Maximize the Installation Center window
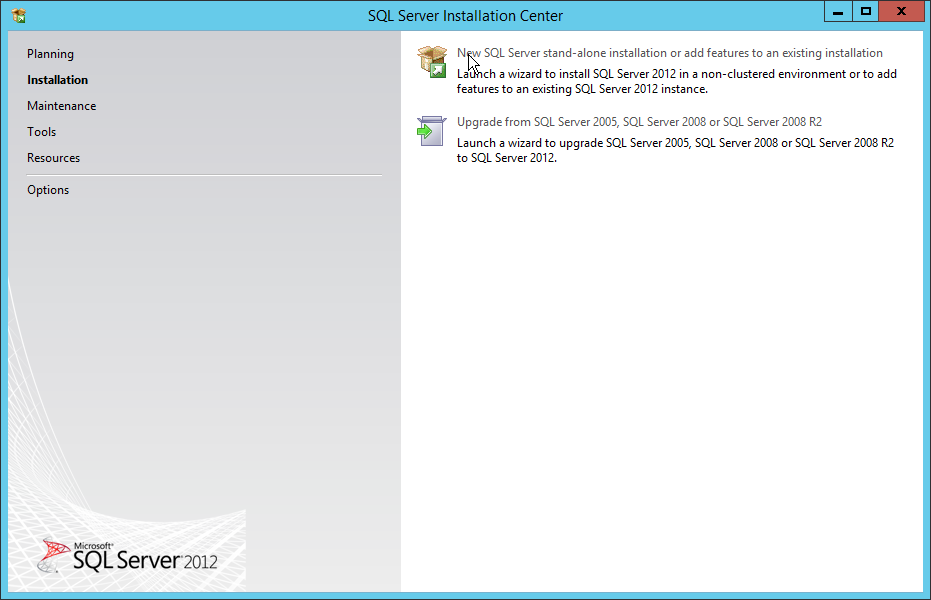931x600 pixels. click(x=866, y=12)
